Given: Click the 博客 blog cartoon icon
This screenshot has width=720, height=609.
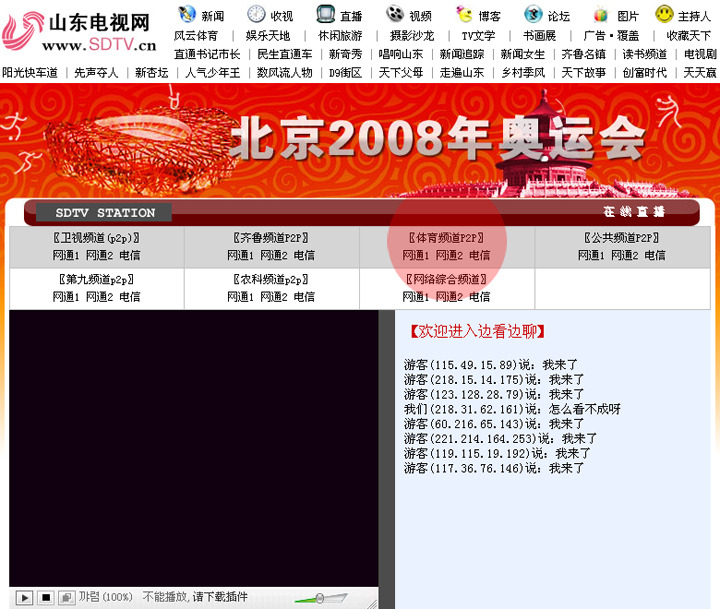Looking at the screenshot, I should [x=464, y=14].
